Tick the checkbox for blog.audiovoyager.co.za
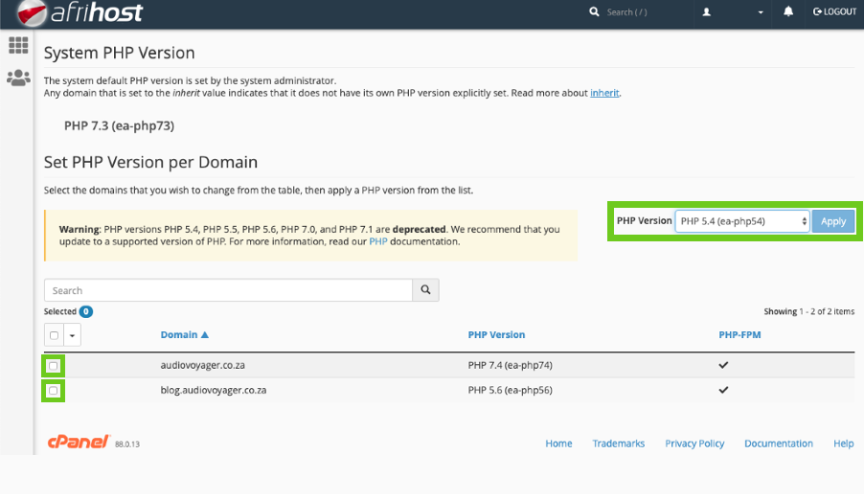864x494 pixels. [53, 390]
